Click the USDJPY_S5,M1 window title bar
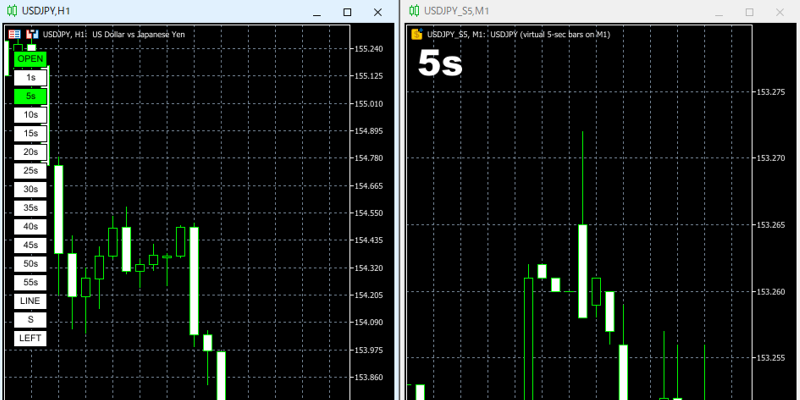The width and height of the screenshot is (800, 400). click(x=560, y=11)
